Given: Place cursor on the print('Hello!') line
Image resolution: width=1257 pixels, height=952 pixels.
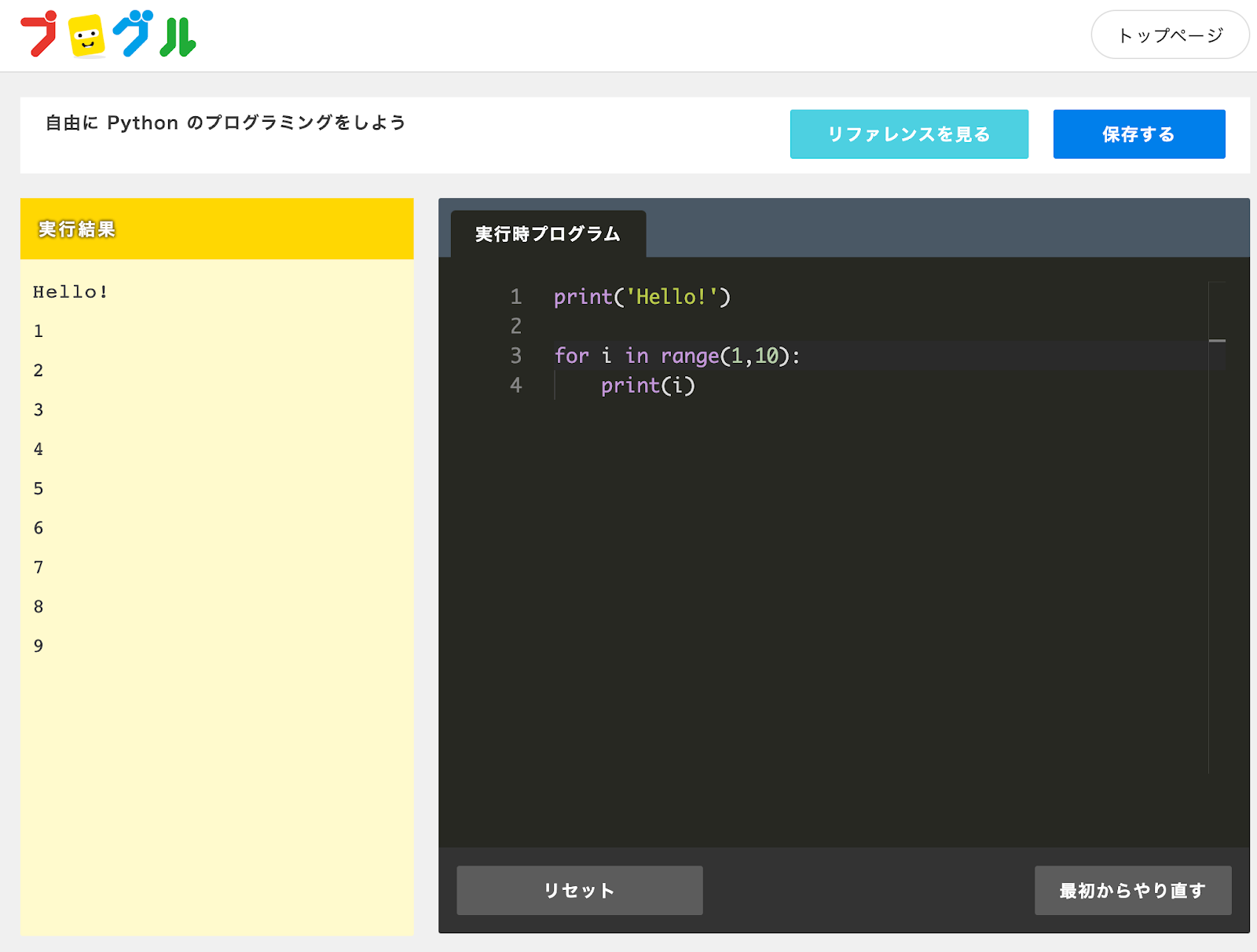Looking at the screenshot, I should (x=642, y=297).
